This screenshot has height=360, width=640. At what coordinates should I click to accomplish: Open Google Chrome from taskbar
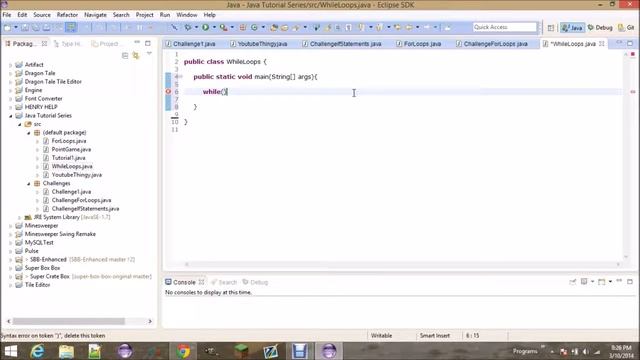click(183, 351)
